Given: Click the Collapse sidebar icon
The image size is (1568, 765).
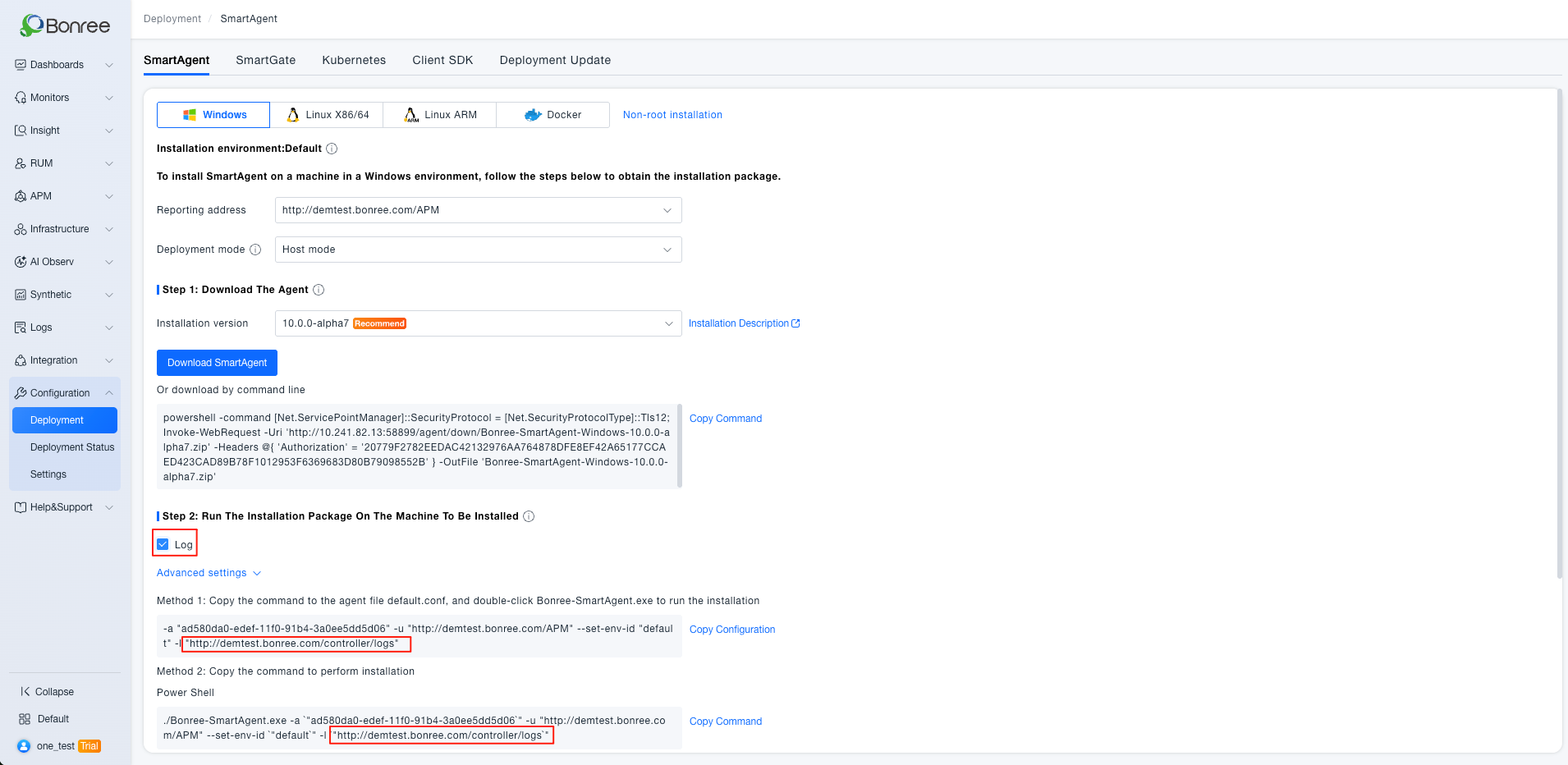Looking at the screenshot, I should (25, 692).
